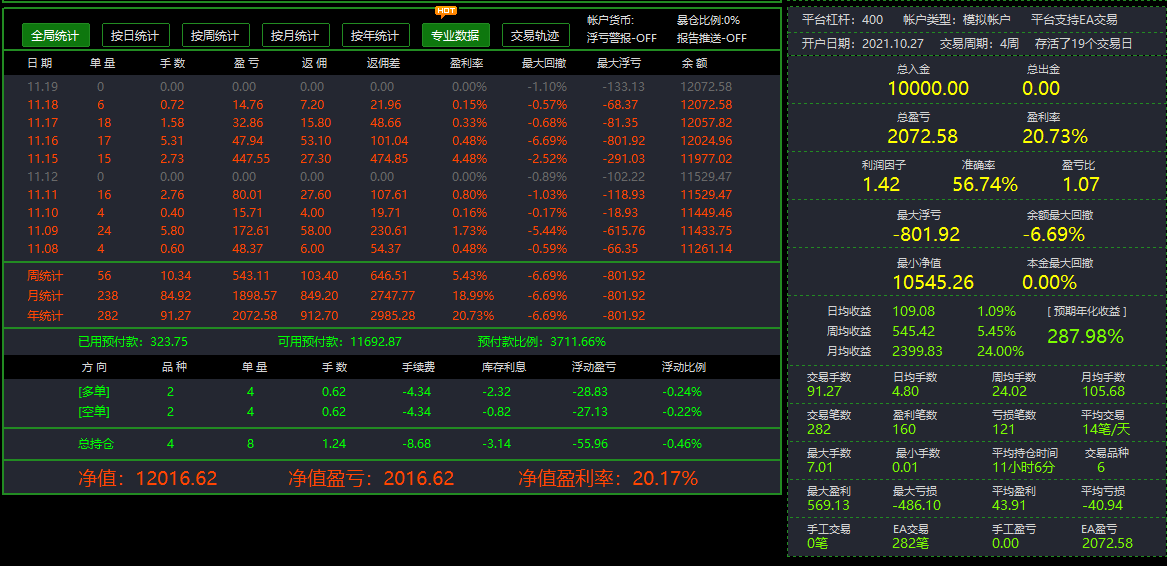1167x566 pixels.
Task: Click the 日期 column header
Action: click(x=39, y=64)
